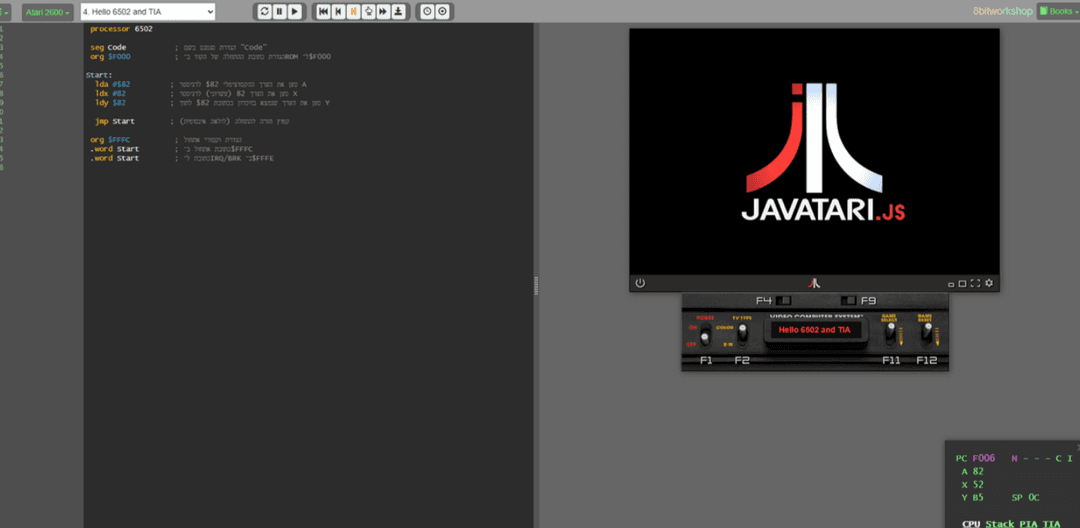Click the Javatari power icon

[x=640, y=283]
